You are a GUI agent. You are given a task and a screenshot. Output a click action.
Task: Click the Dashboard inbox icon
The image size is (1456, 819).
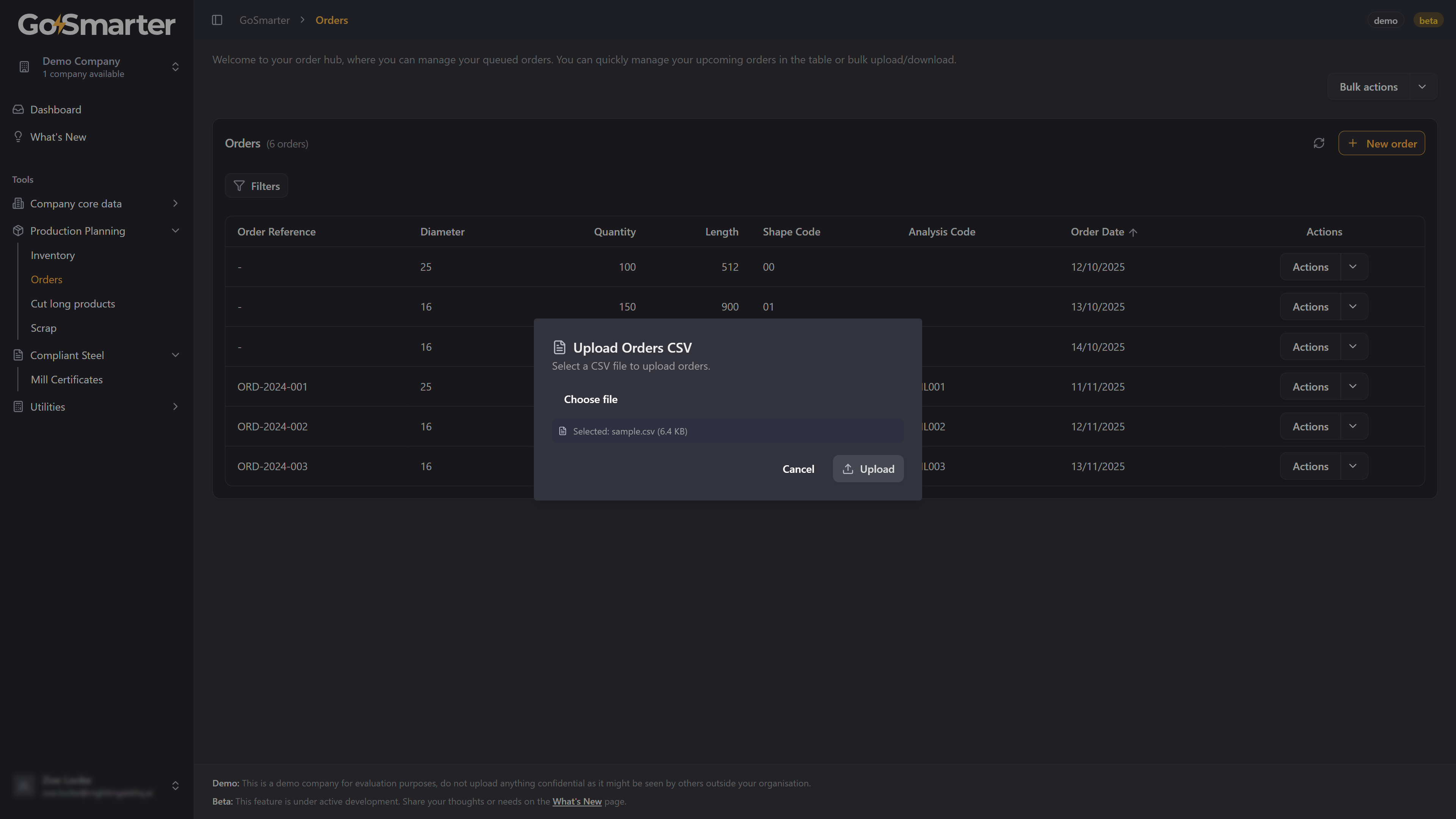coord(18,110)
